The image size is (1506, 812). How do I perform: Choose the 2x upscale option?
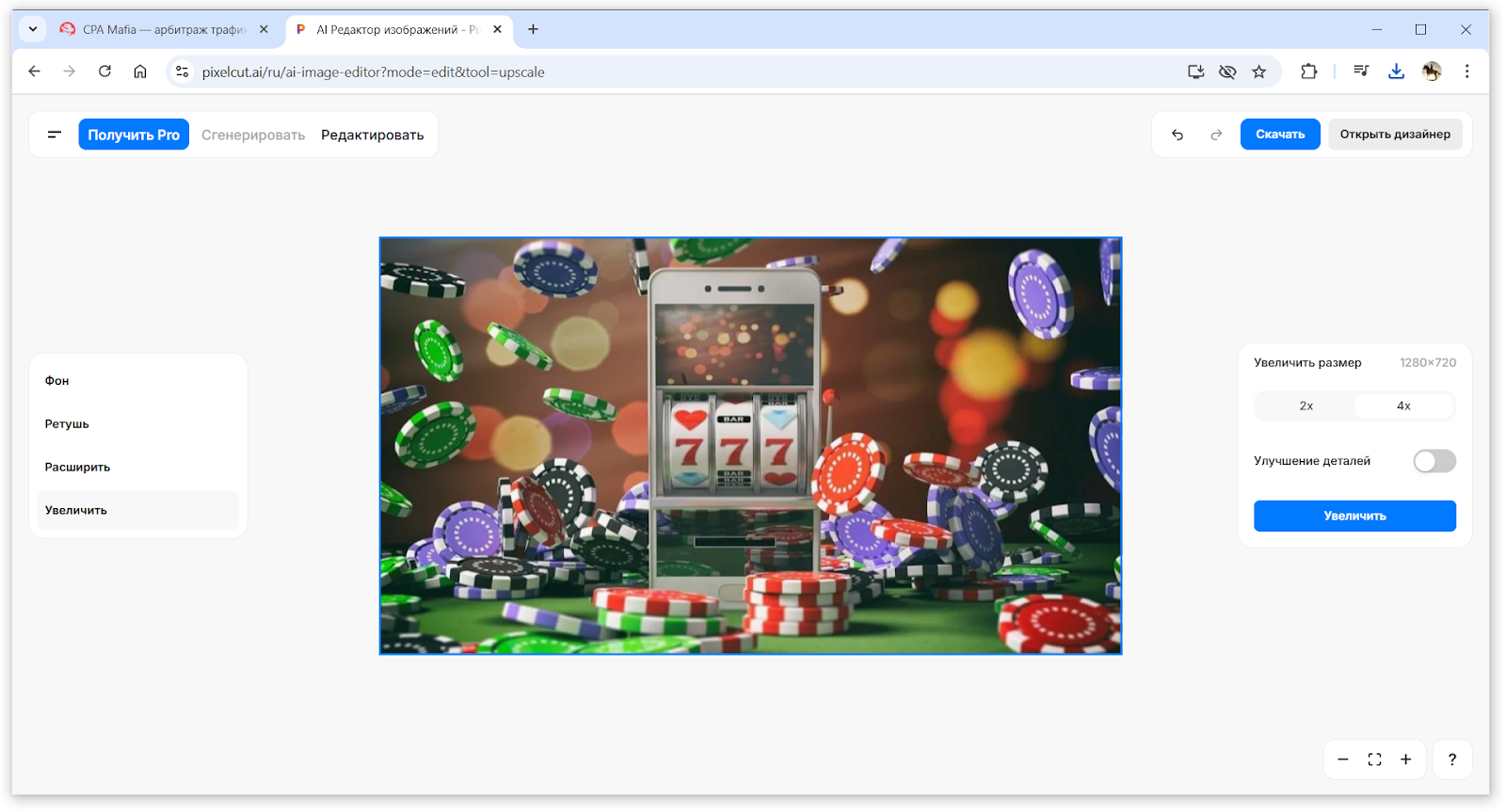coord(1306,406)
